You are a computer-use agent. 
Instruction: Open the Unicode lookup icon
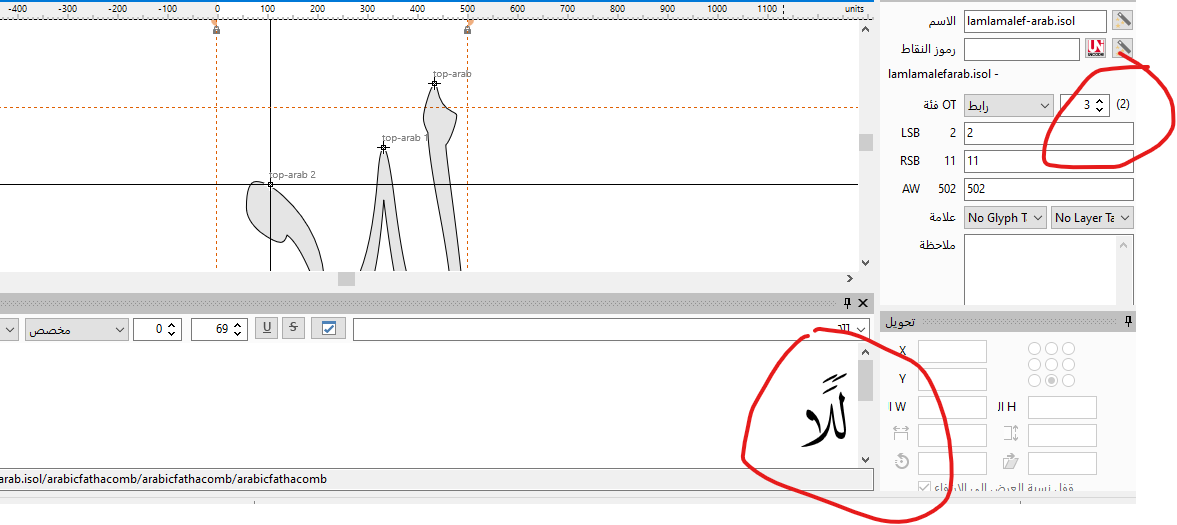(1095, 49)
